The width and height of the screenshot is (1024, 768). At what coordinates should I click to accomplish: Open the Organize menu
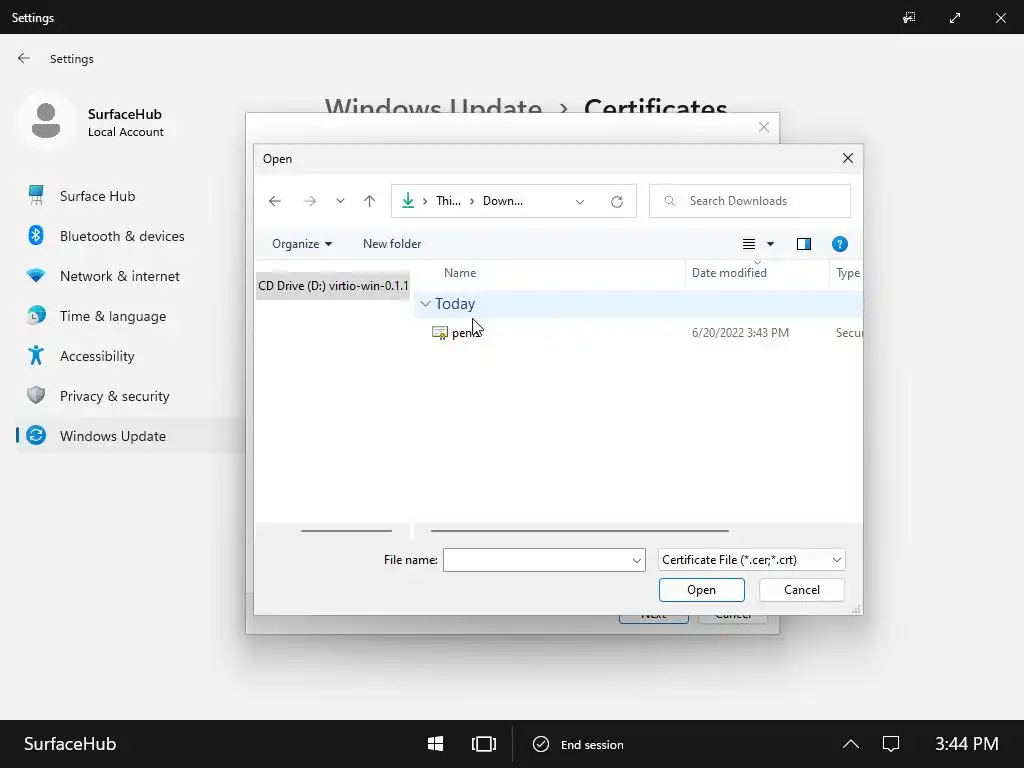302,244
